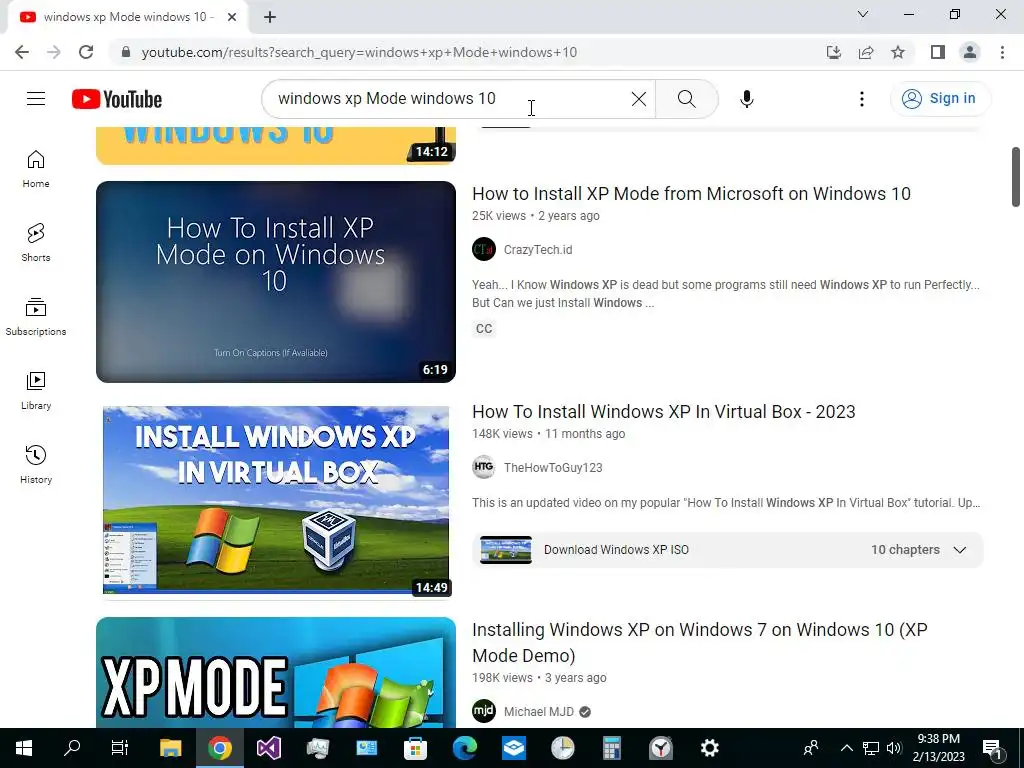This screenshot has width=1024, height=768.
Task: Click the address bar URL
Action: [x=359, y=52]
